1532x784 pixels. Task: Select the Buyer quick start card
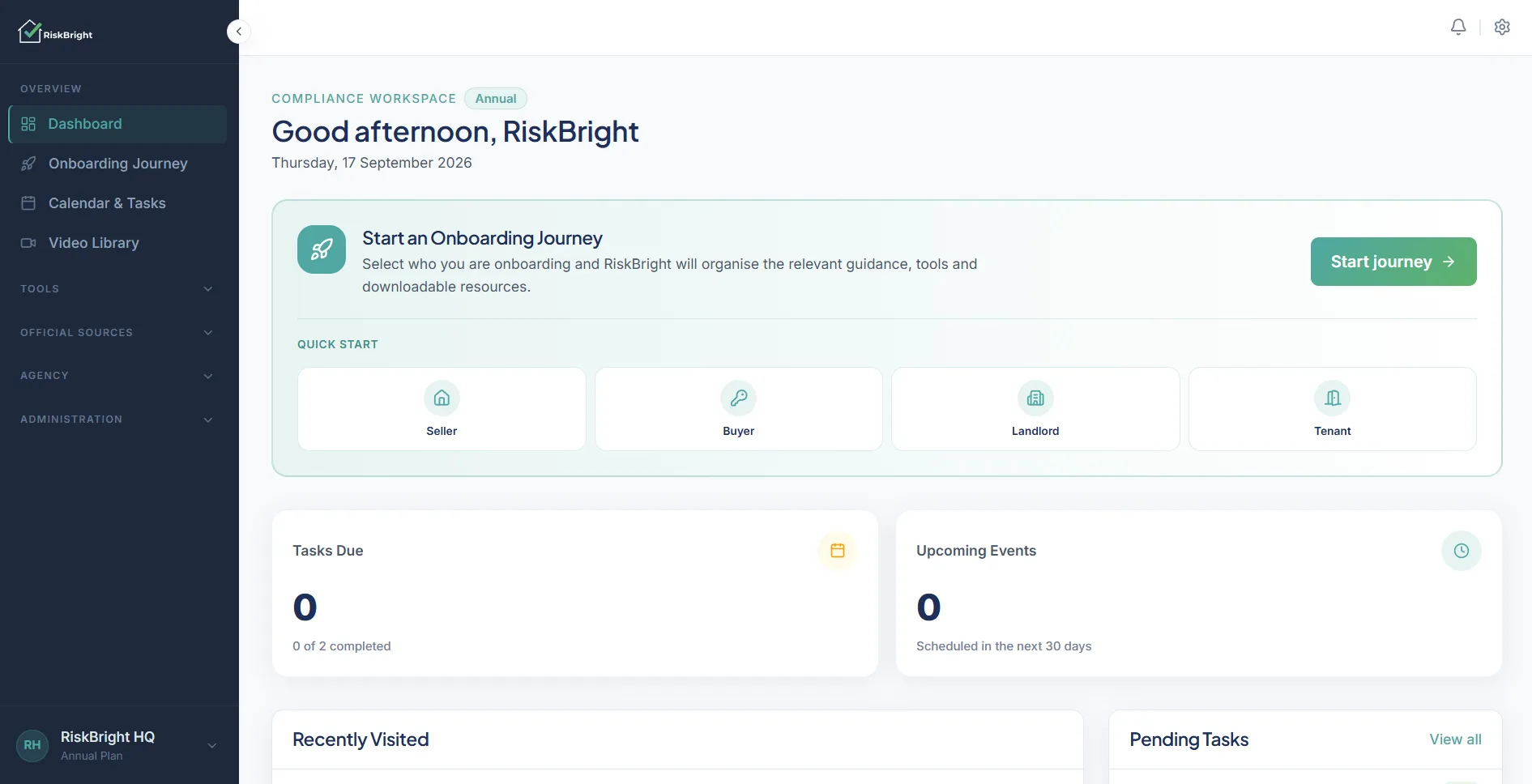point(739,409)
